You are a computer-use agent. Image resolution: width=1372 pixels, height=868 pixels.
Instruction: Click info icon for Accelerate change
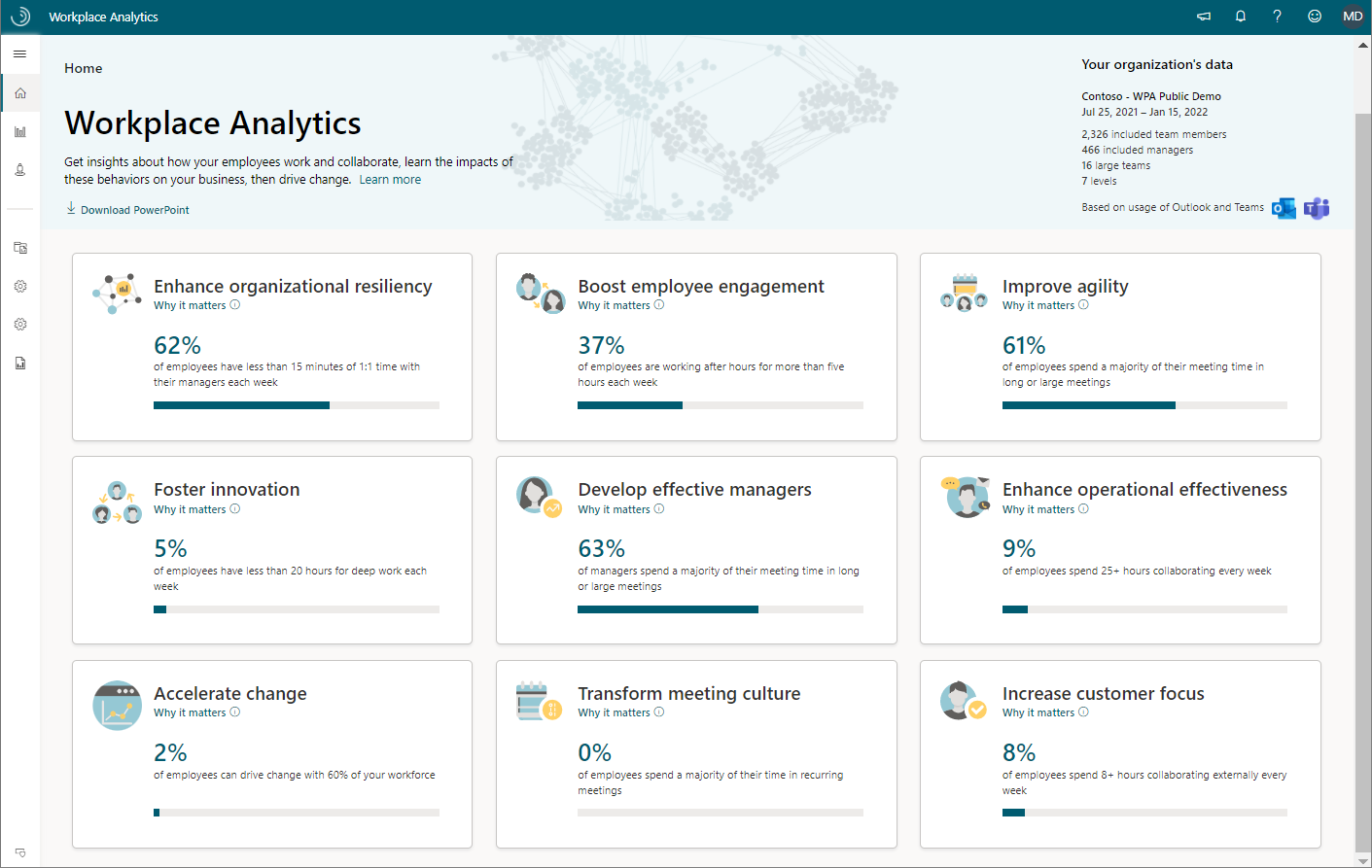[235, 712]
